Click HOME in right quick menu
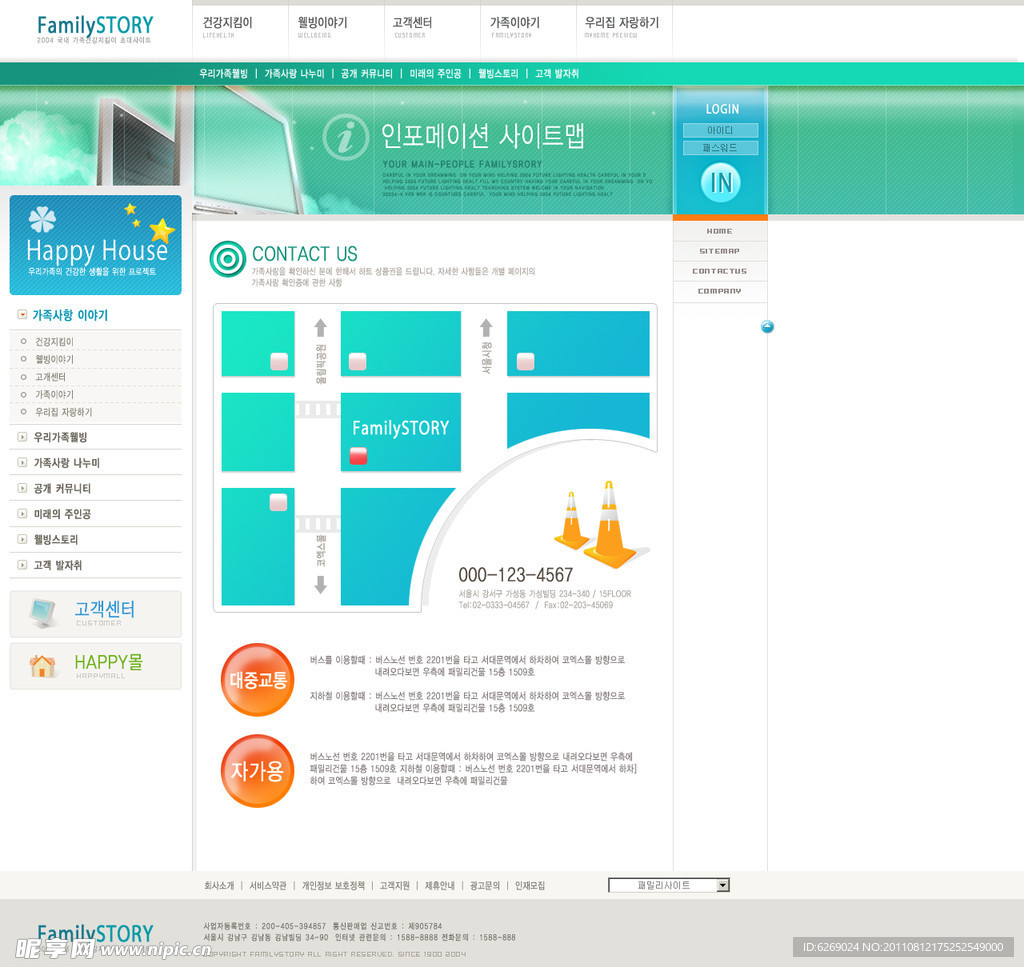Viewport: 1024px width, 967px height. tap(720, 231)
